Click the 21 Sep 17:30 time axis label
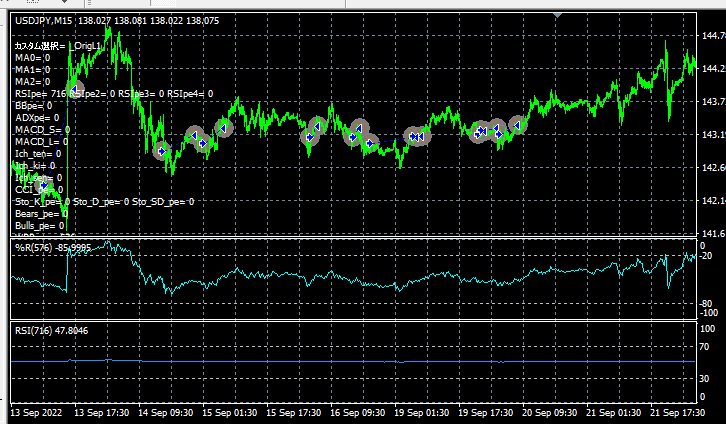This screenshot has width=726, height=424. pyautogui.click(x=678, y=412)
